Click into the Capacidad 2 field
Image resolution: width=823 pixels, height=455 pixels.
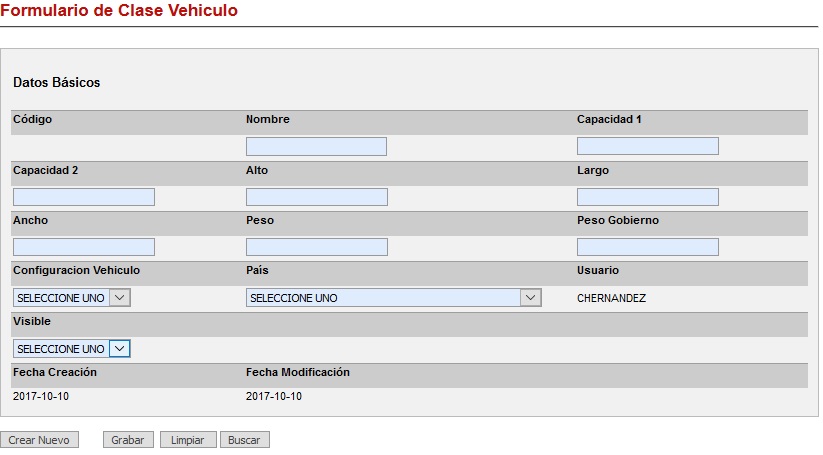click(84, 197)
